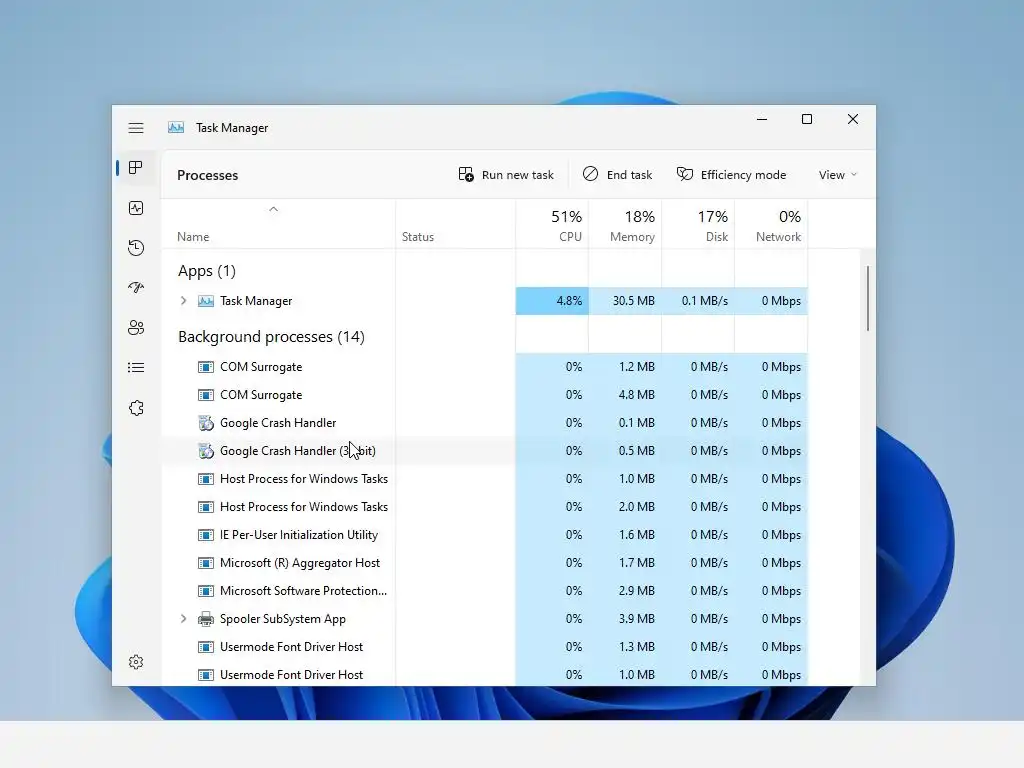Sort by the Network column
Viewport: 1024px width, 768px height.
(772, 225)
